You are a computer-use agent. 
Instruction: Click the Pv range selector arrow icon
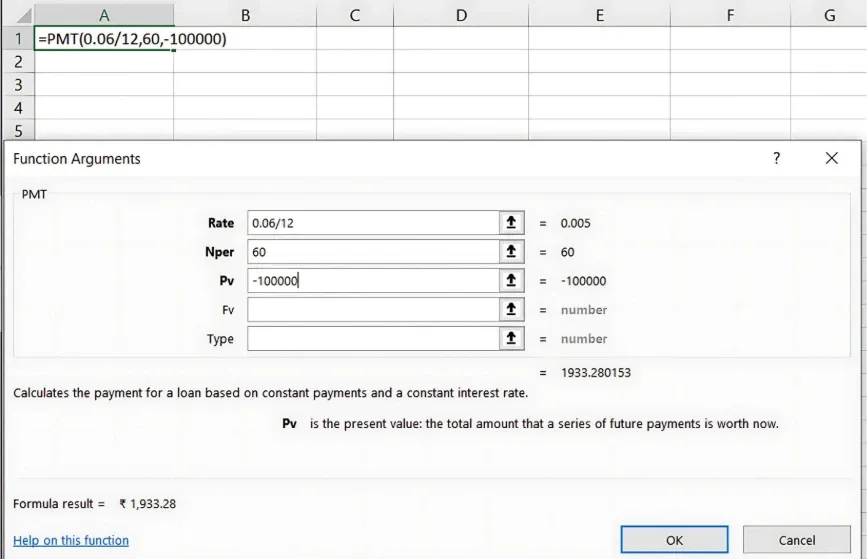(511, 281)
